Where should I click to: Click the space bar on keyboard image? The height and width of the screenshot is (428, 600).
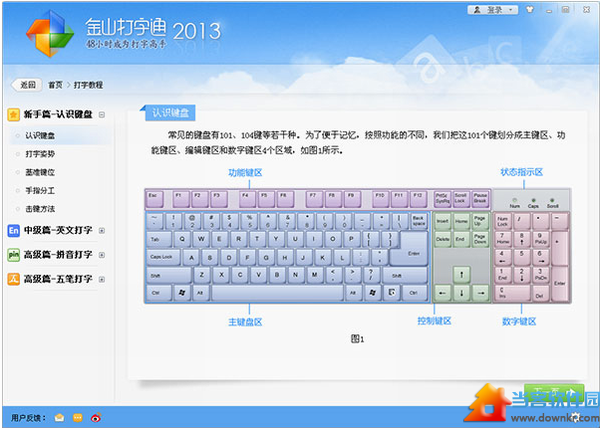(x=277, y=293)
